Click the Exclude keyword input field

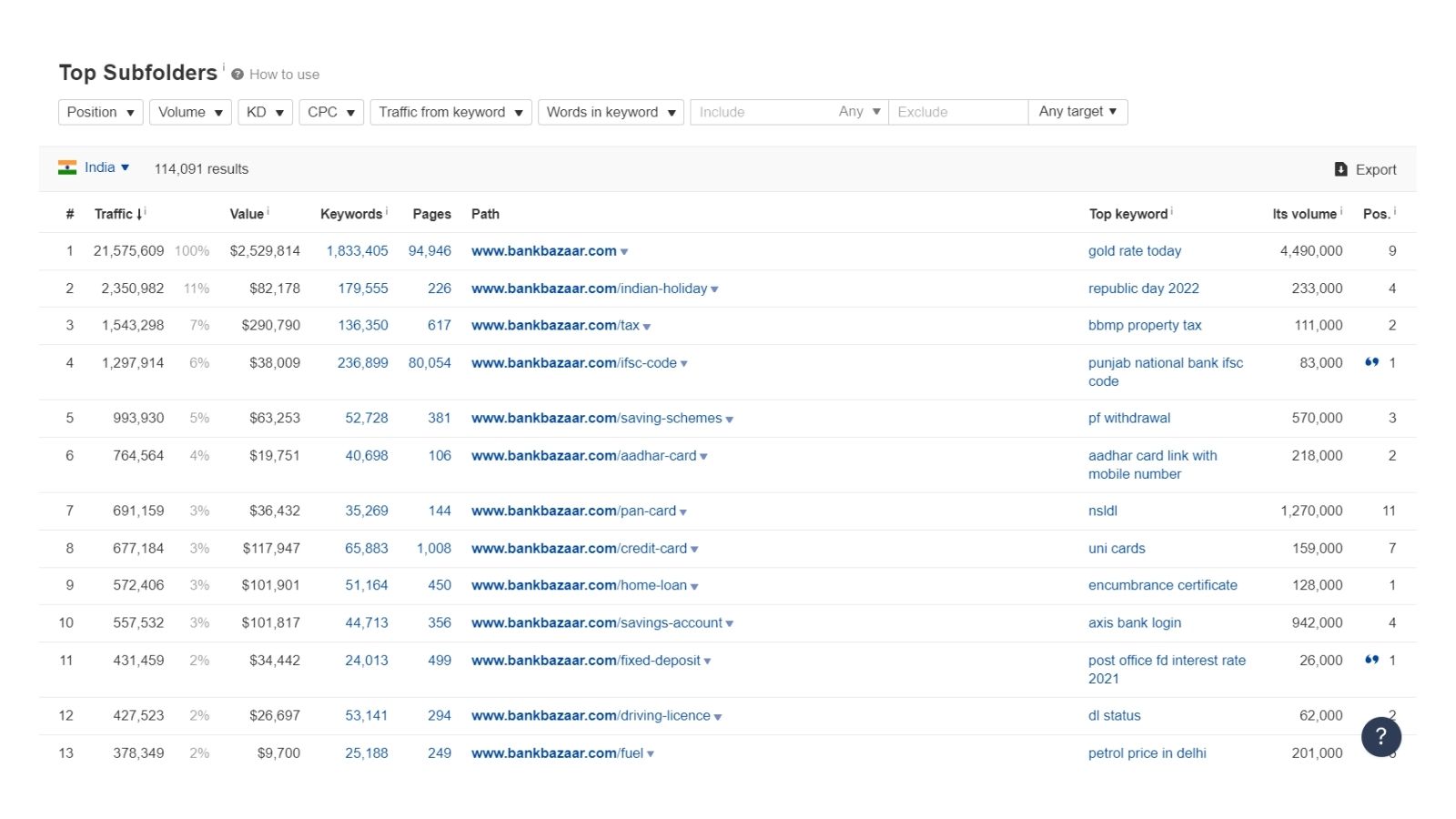958,112
